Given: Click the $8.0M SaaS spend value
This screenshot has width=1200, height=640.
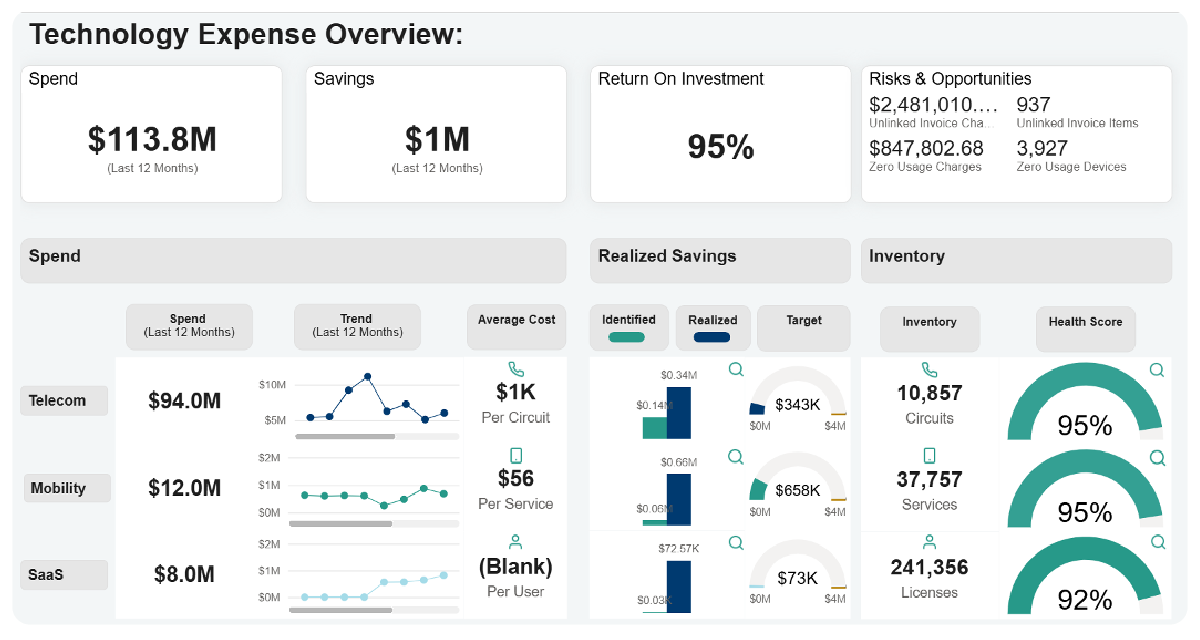Looking at the screenshot, I should (x=185, y=574).
